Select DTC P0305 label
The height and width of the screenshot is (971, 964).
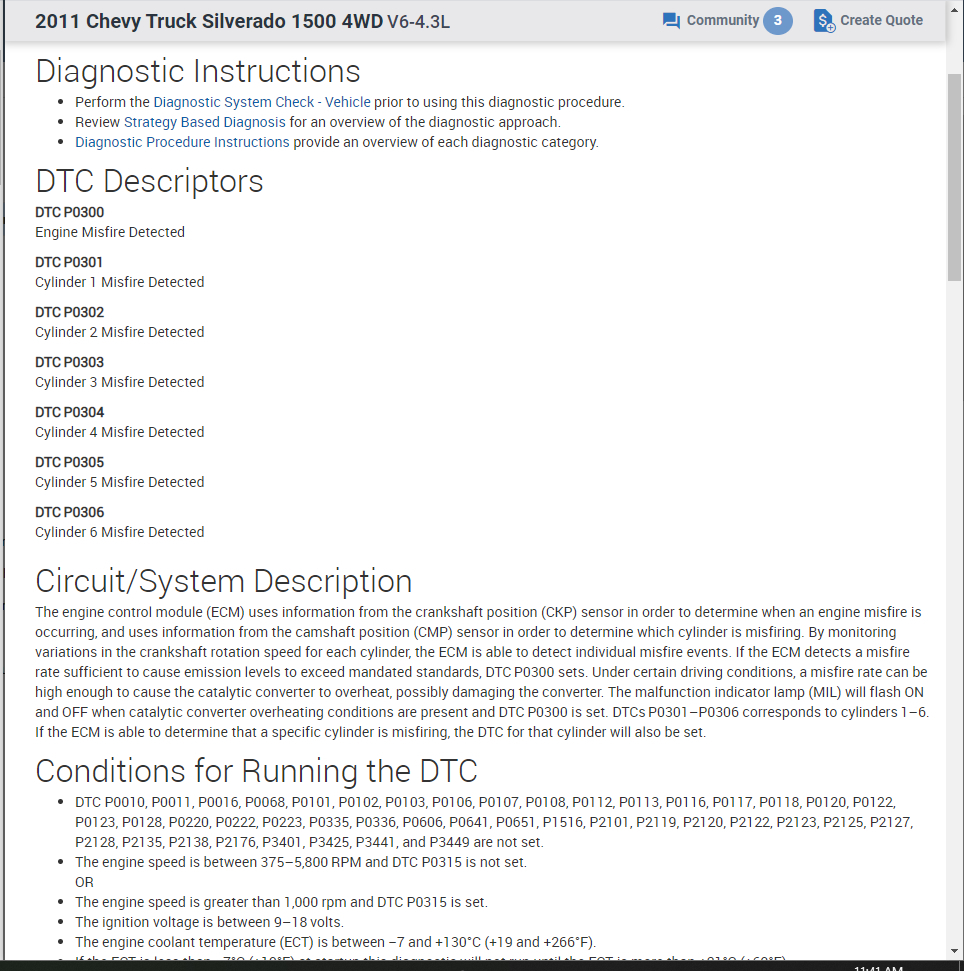coord(69,463)
